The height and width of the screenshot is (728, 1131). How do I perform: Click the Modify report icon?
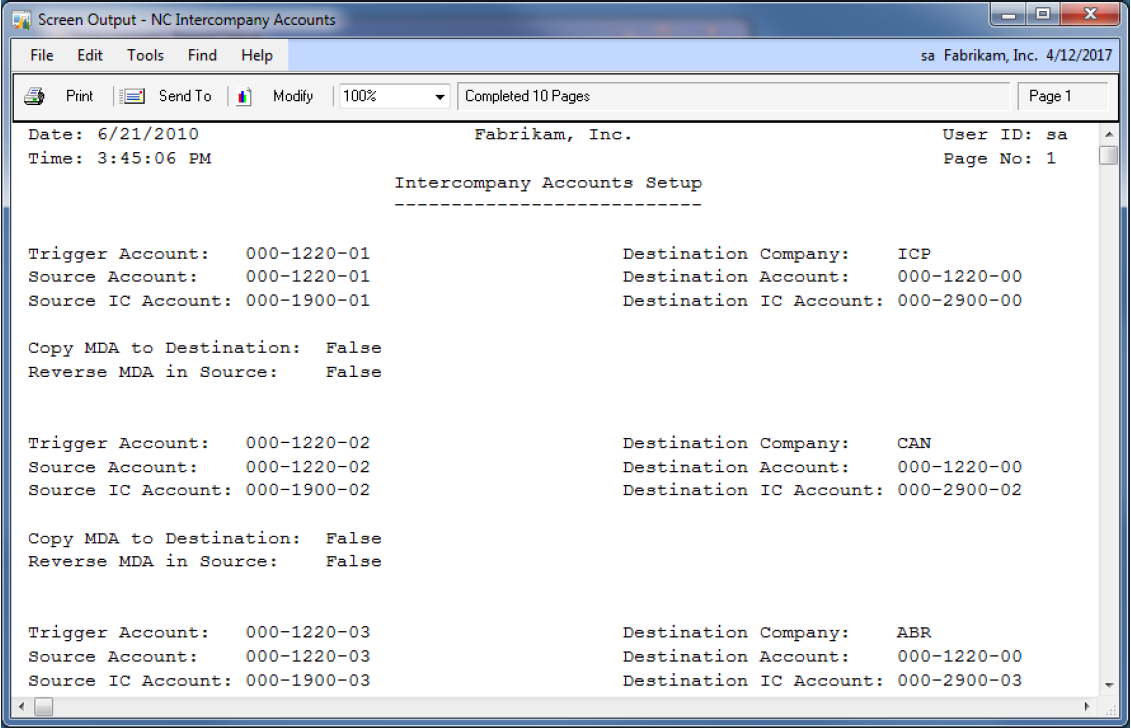245,97
